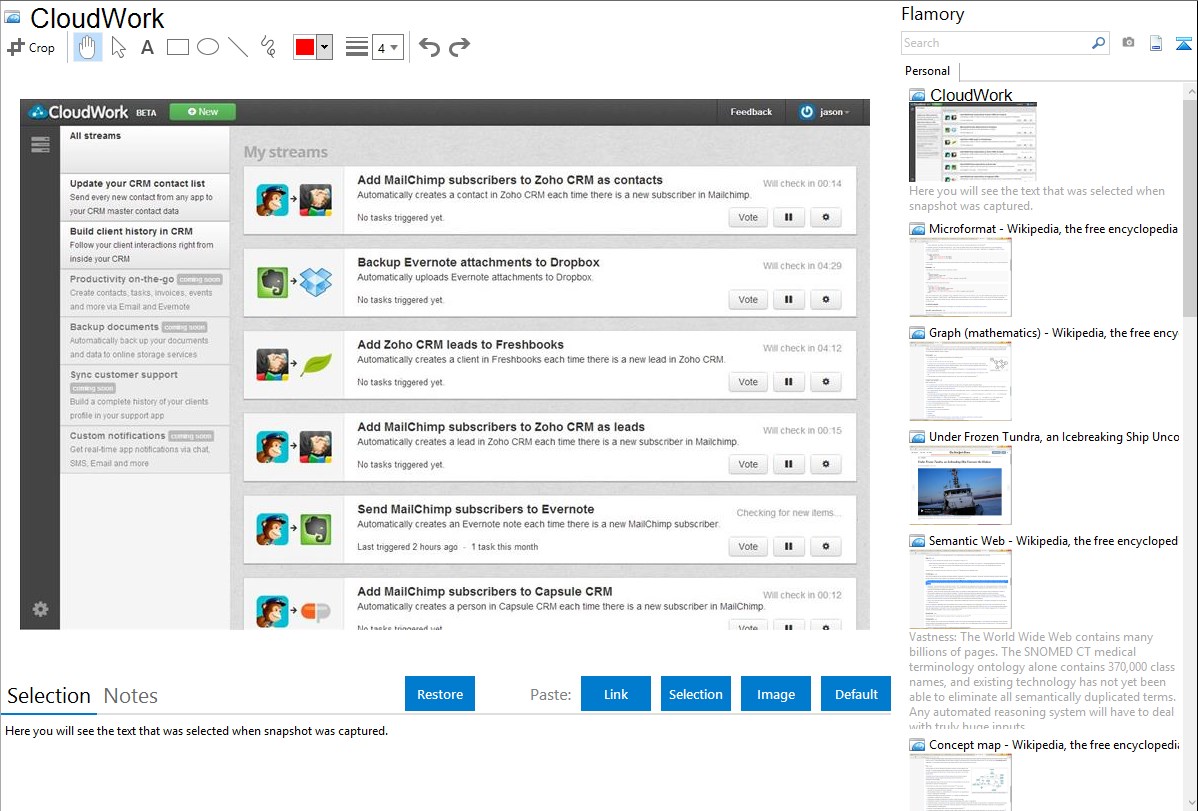Click the CloudWork logo in app header

tap(78, 112)
